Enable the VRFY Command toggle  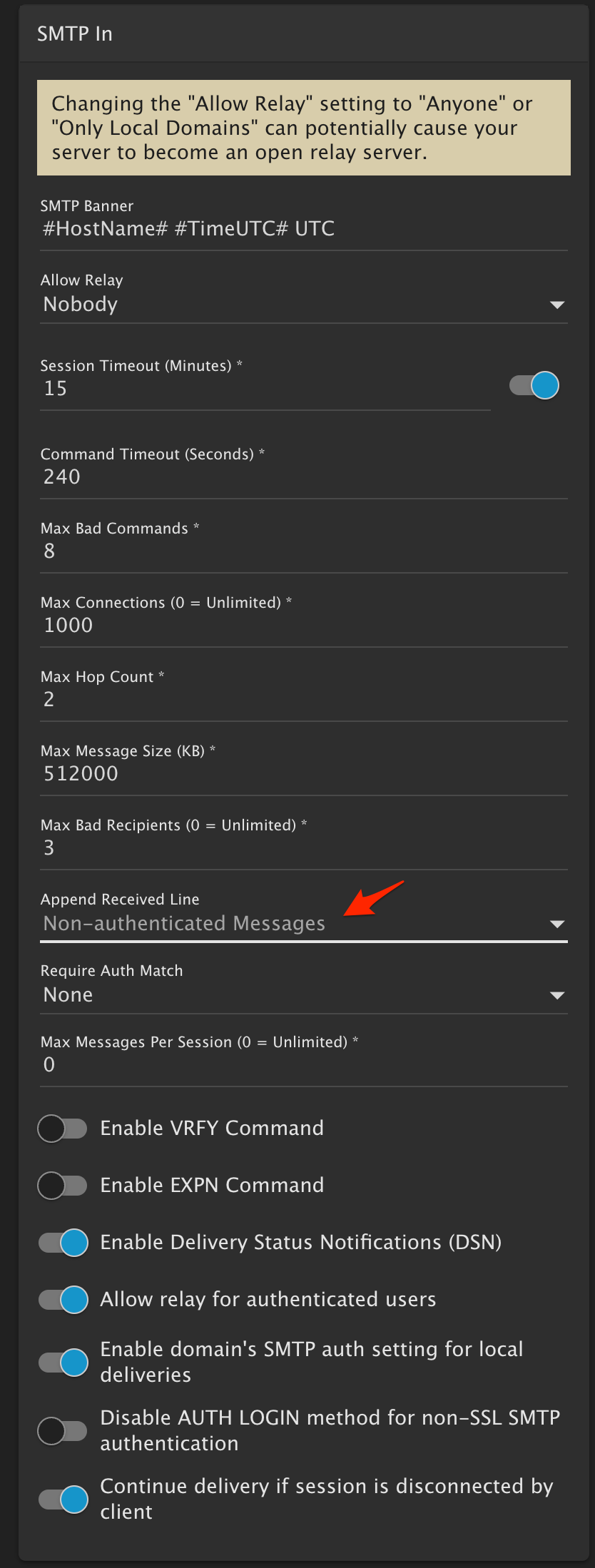tap(63, 1129)
